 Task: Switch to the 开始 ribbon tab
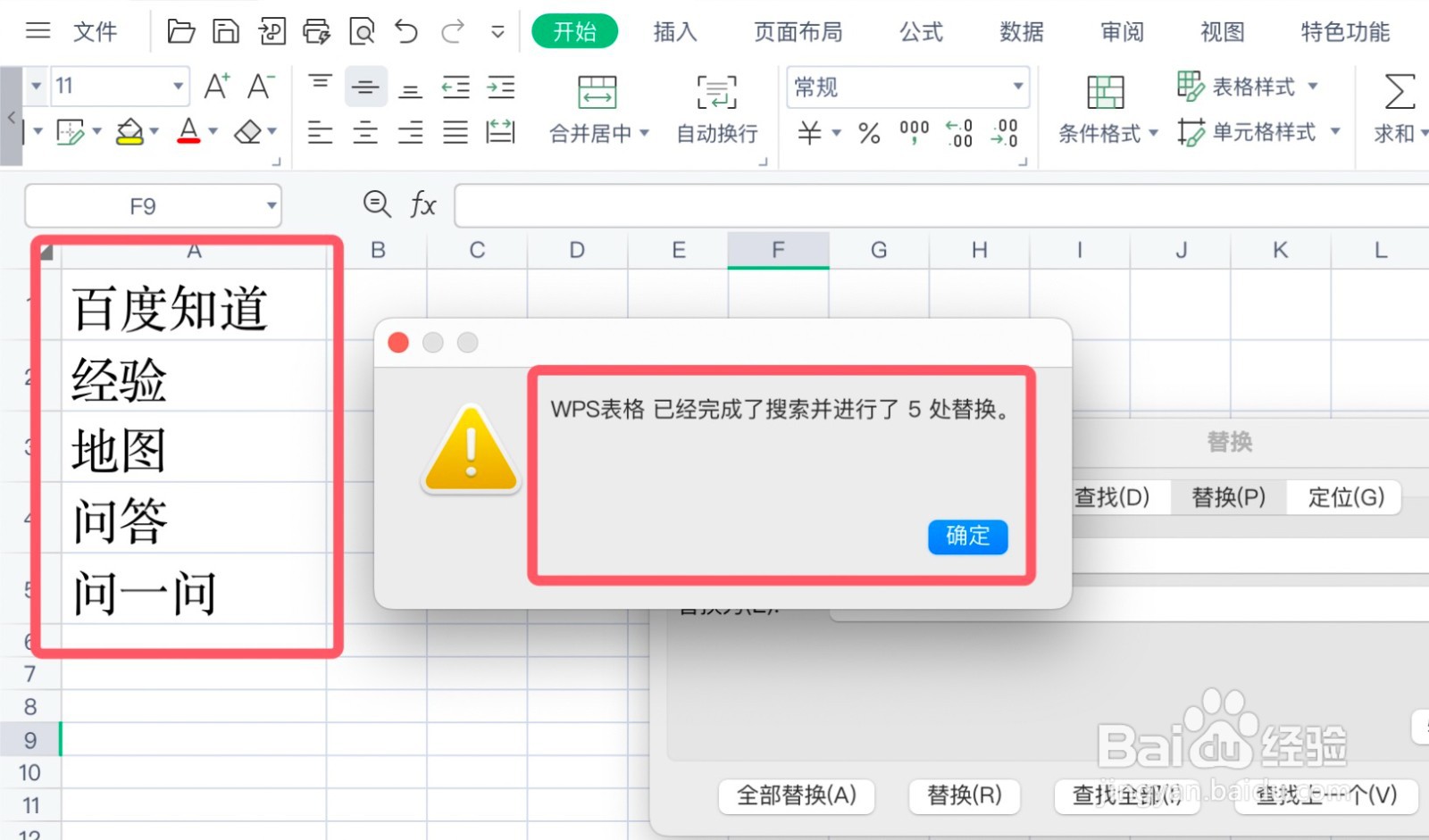(x=574, y=32)
